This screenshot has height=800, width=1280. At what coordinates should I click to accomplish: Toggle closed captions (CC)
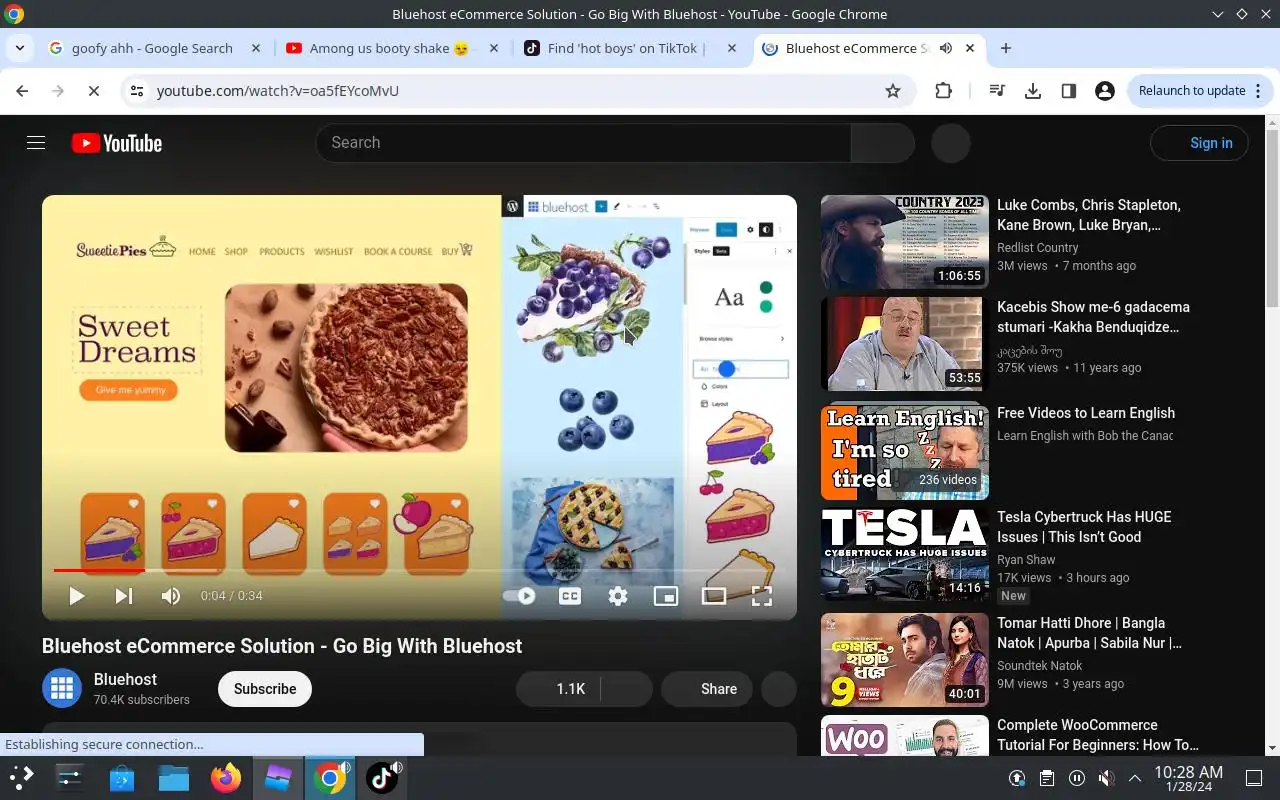(x=570, y=596)
